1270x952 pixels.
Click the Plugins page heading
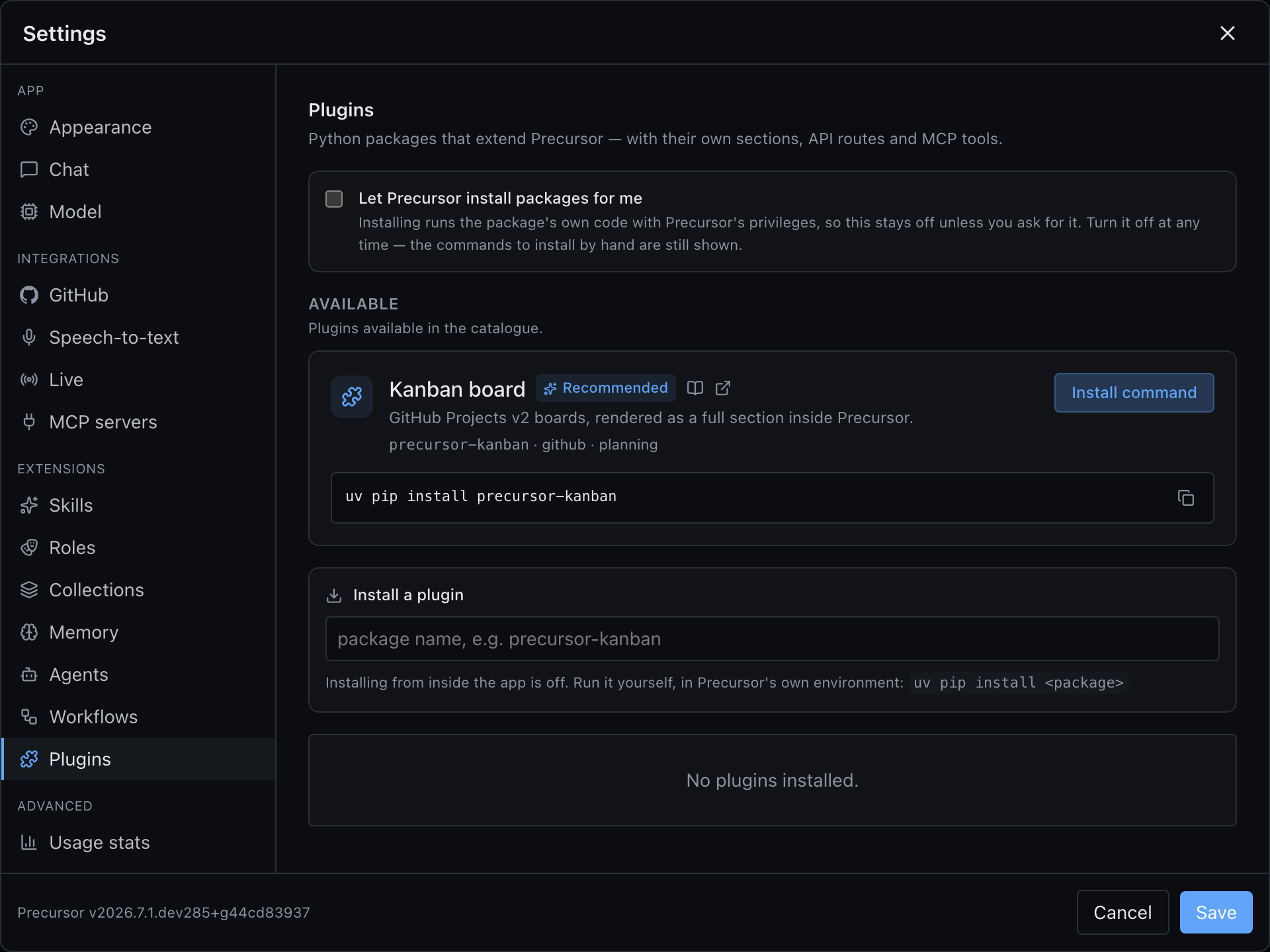pos(341,110)
